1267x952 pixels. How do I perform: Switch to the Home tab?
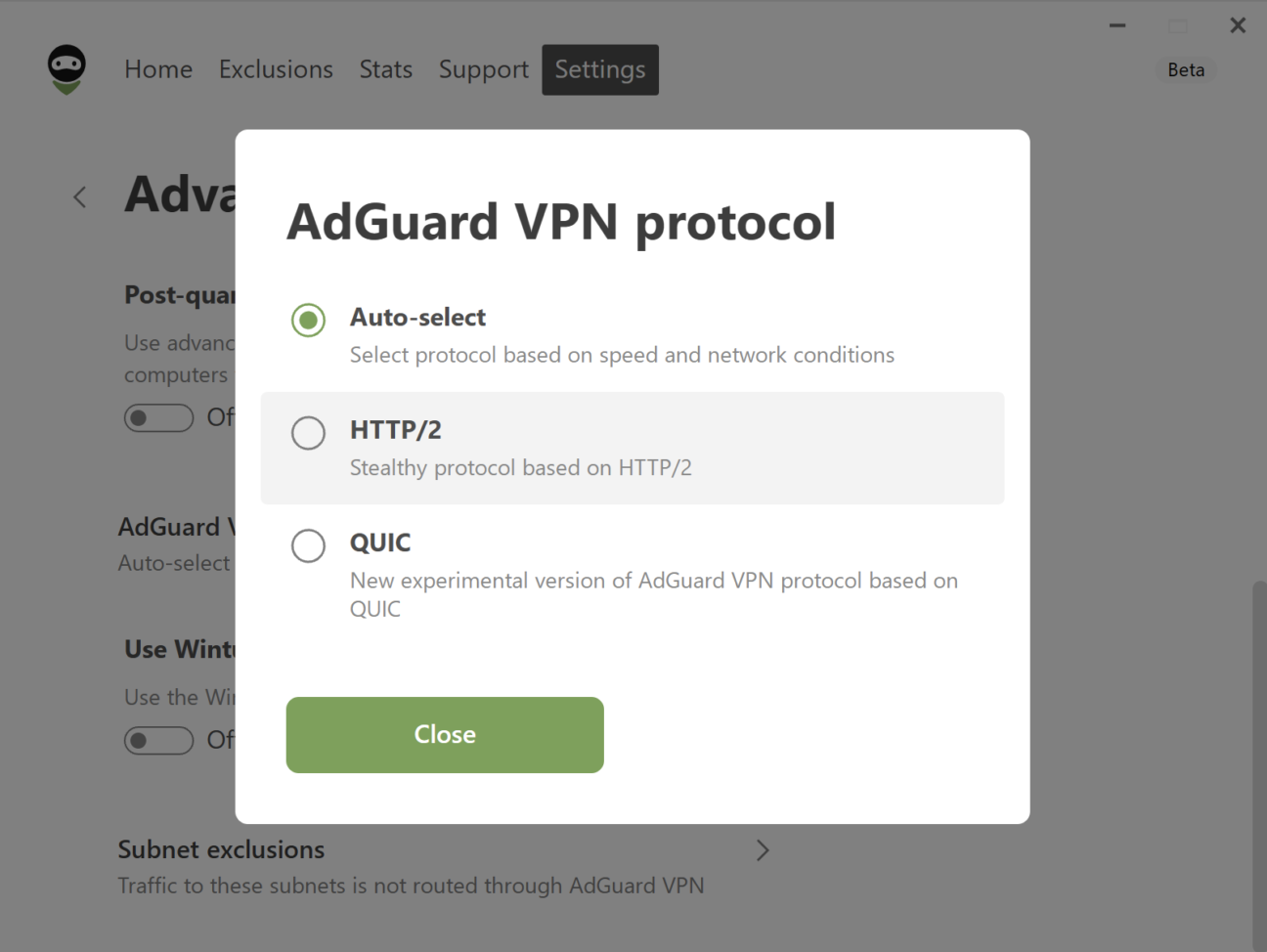[157, 69]
